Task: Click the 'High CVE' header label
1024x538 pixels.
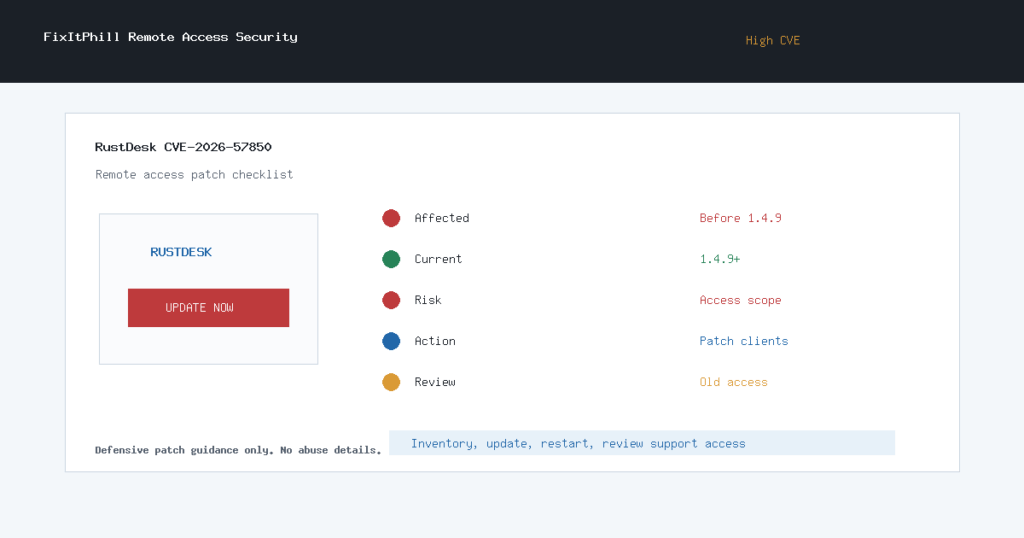Action: pos(773,40)
